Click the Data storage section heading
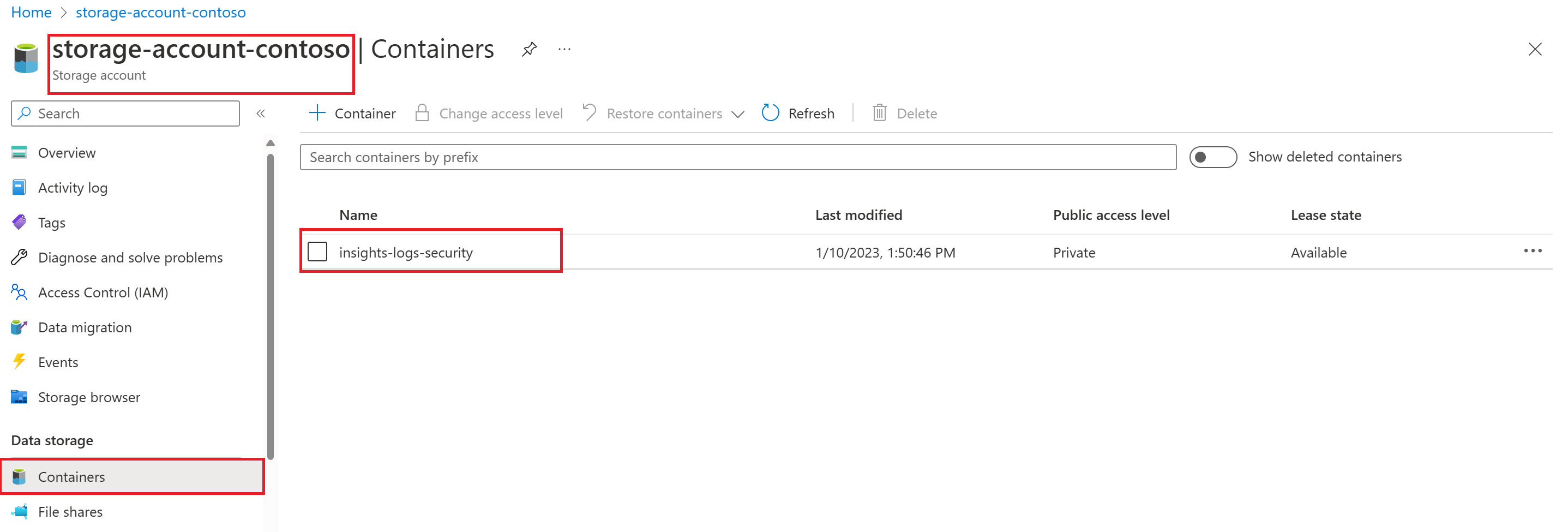This screenshot has width=1568, height=532. [x=52, y=440]
